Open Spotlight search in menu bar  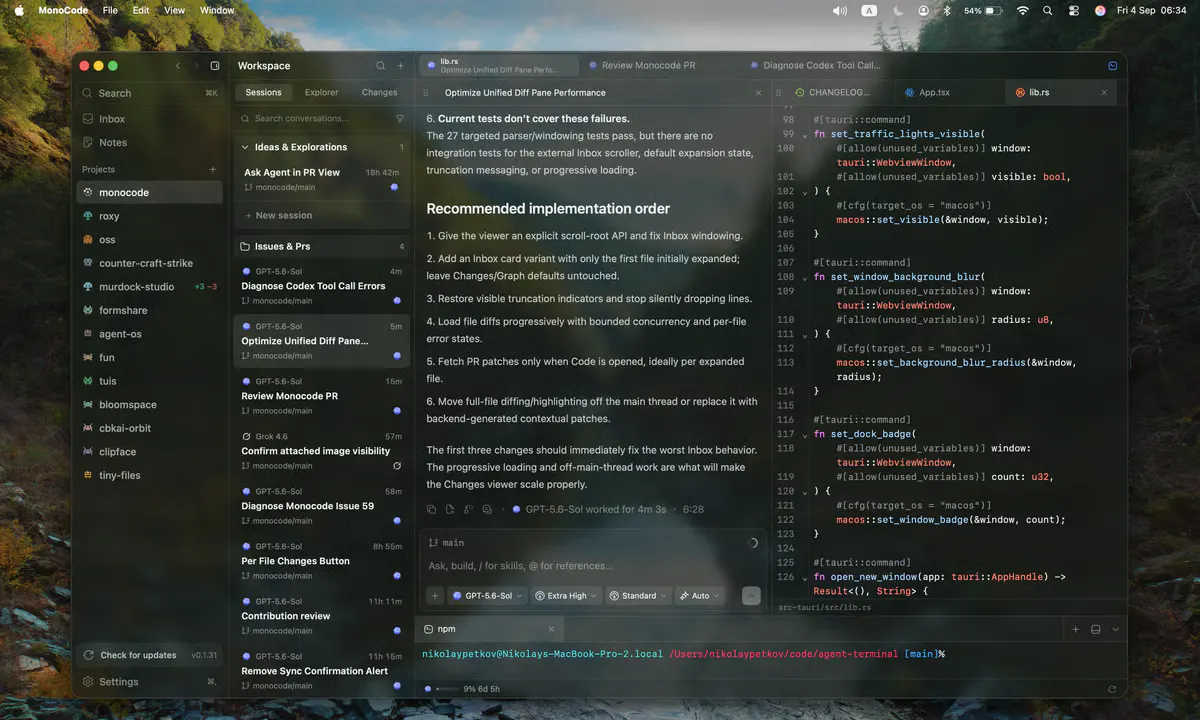(x=1048, y=10)
